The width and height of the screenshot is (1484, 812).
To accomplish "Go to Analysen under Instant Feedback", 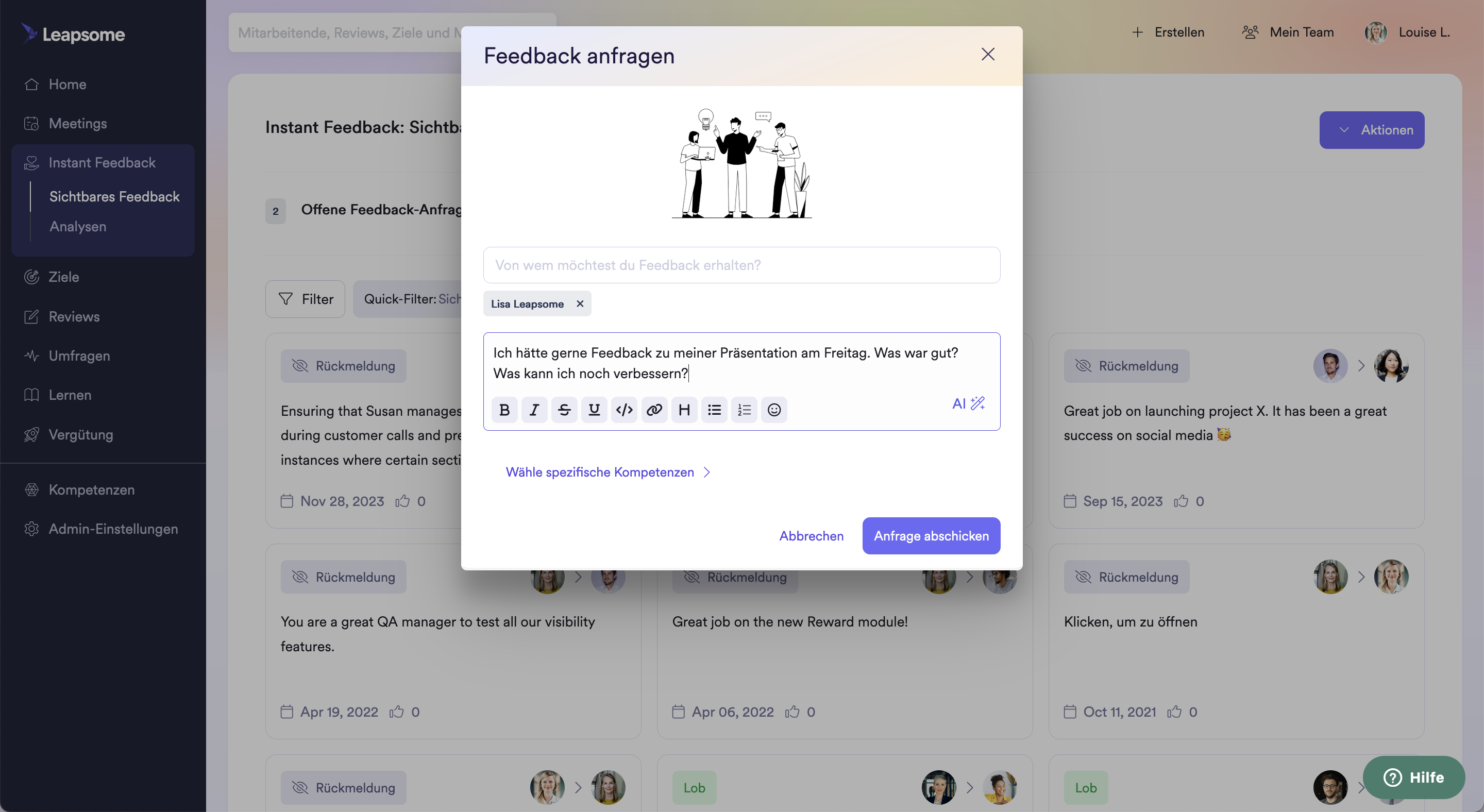I will 78,226.
